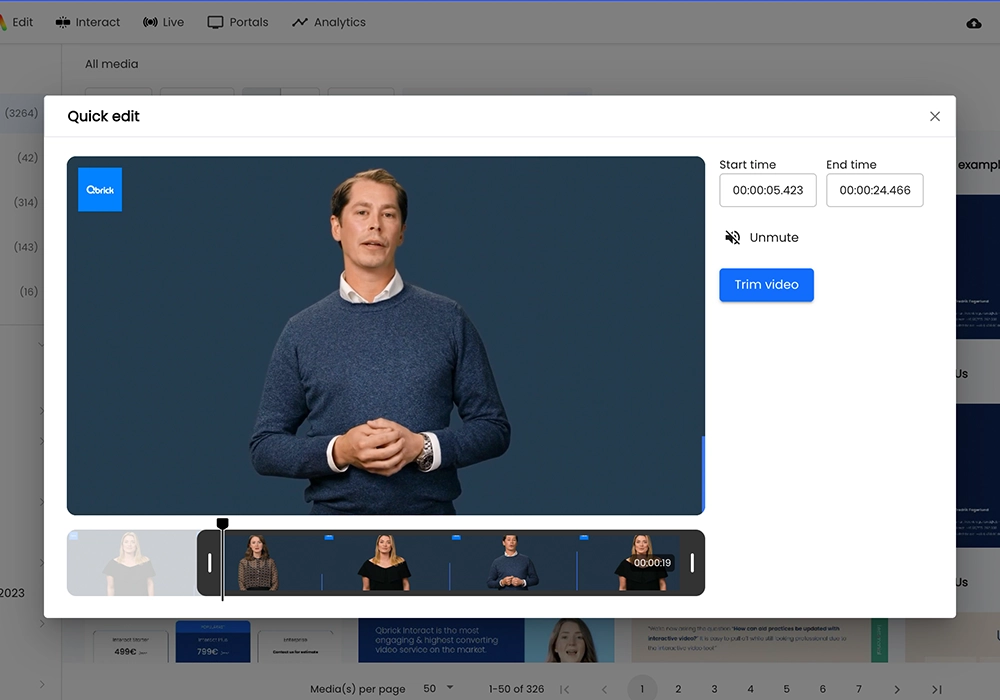
Task: Click the cloud upload icon
Action: click(974, 22)
